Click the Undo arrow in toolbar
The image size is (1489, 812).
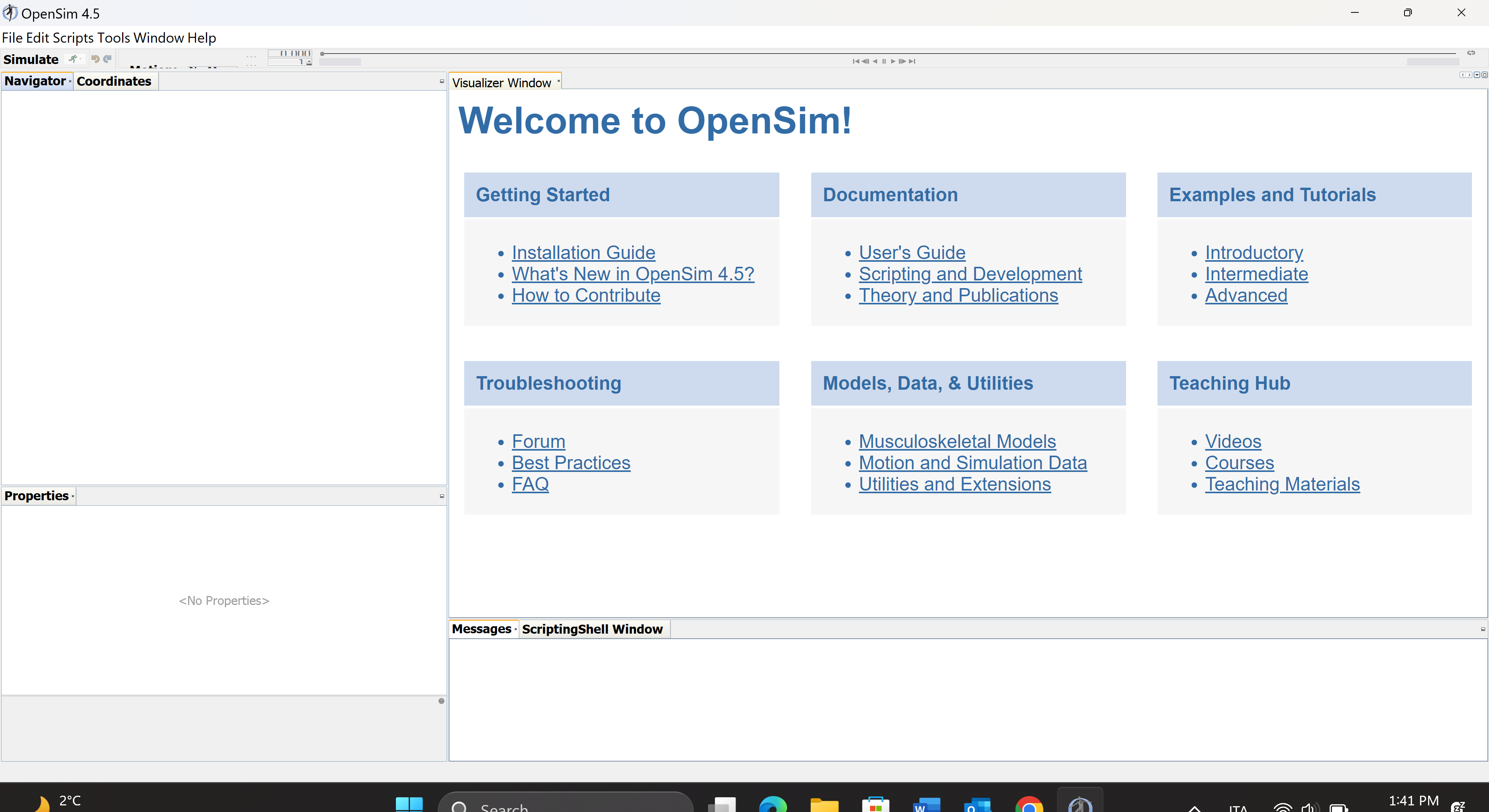point(95,59)
